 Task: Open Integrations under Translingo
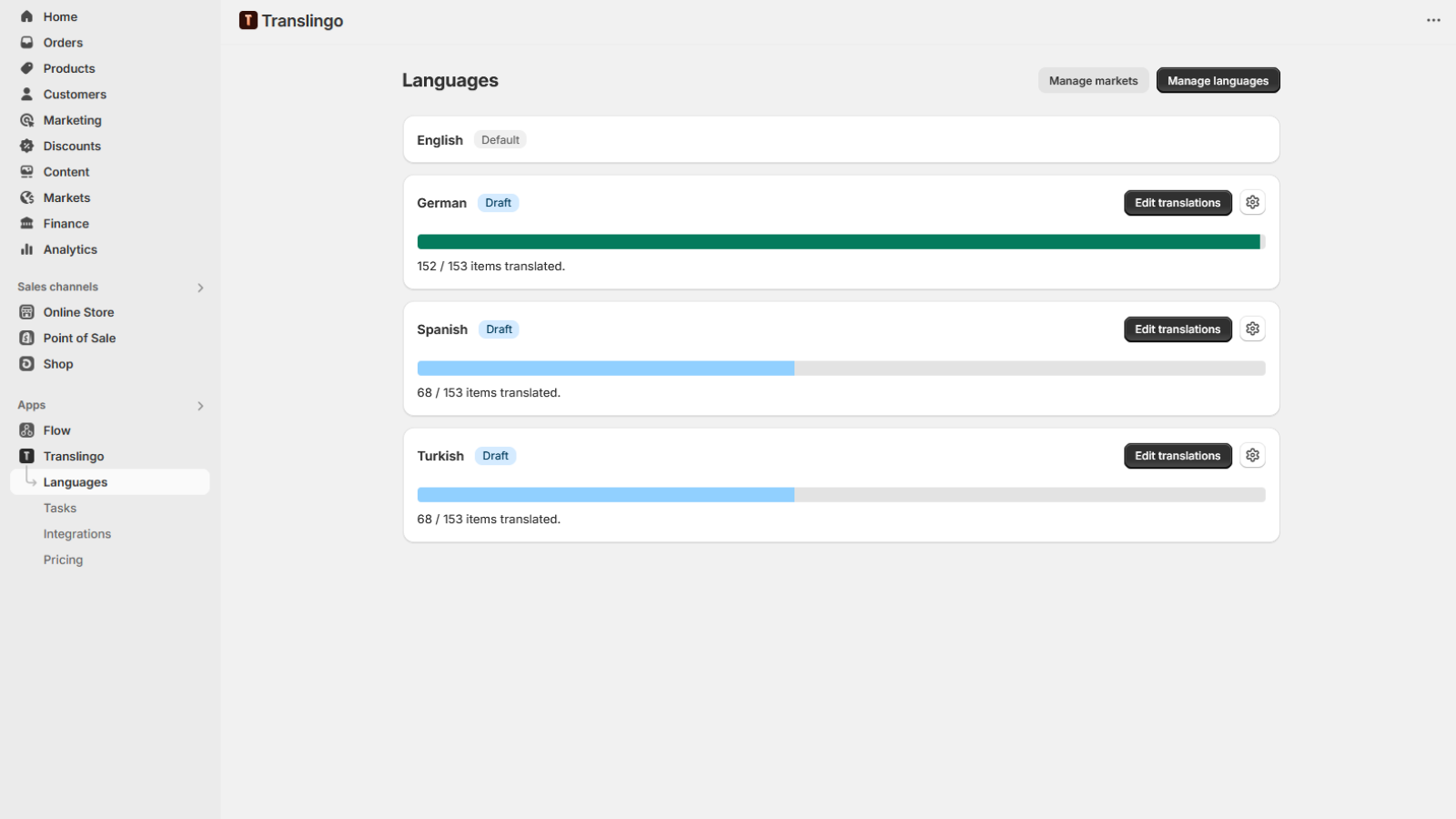coord(77,534)
